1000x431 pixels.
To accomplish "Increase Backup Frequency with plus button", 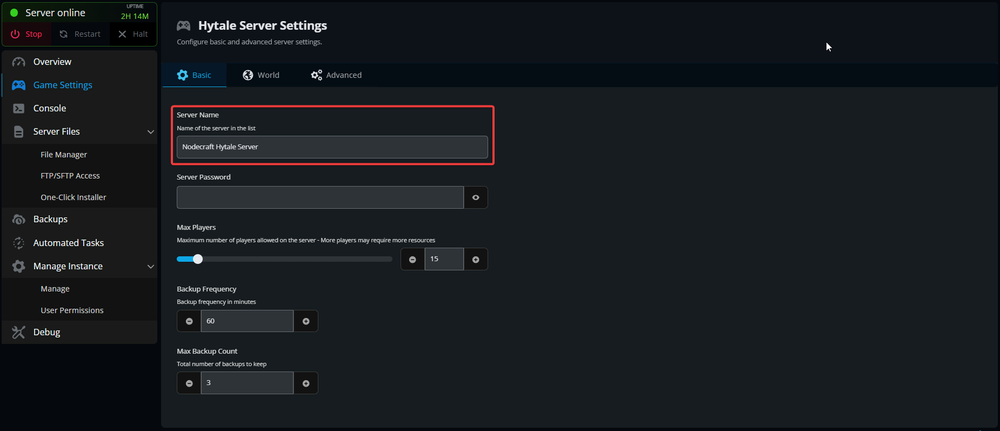I will coord(305,321).
